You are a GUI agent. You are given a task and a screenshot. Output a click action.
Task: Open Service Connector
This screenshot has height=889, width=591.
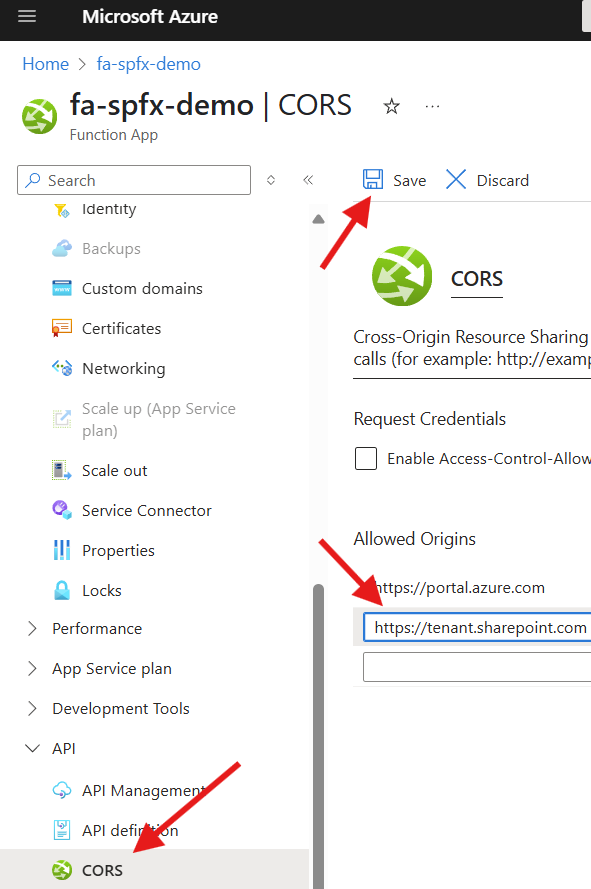coord(147,510)
